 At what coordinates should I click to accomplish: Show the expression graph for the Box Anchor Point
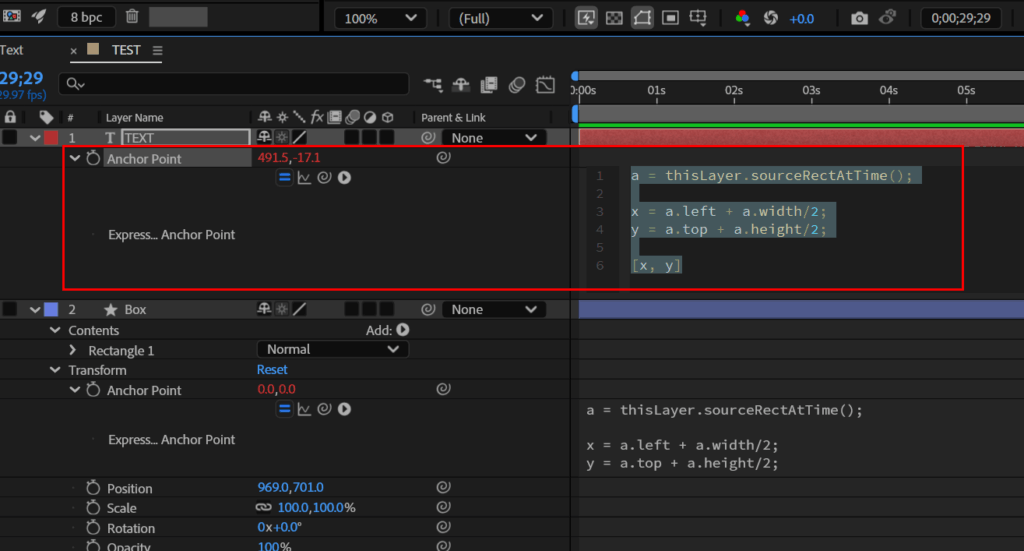coord(304,409)
